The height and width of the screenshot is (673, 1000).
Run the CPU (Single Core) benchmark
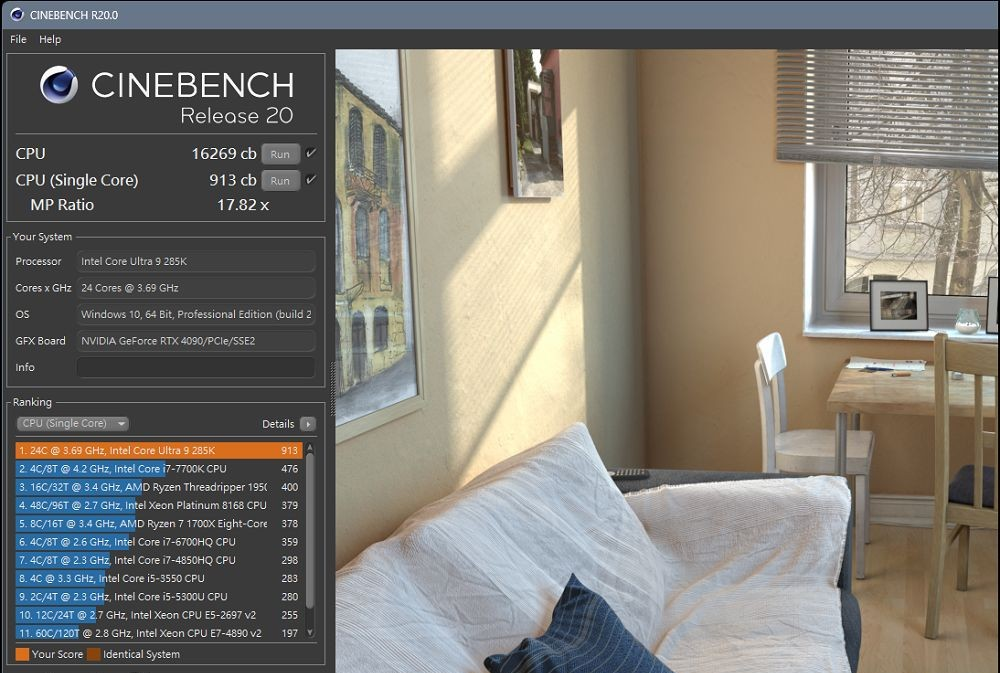pyautogui.click(x=280, y=181)
